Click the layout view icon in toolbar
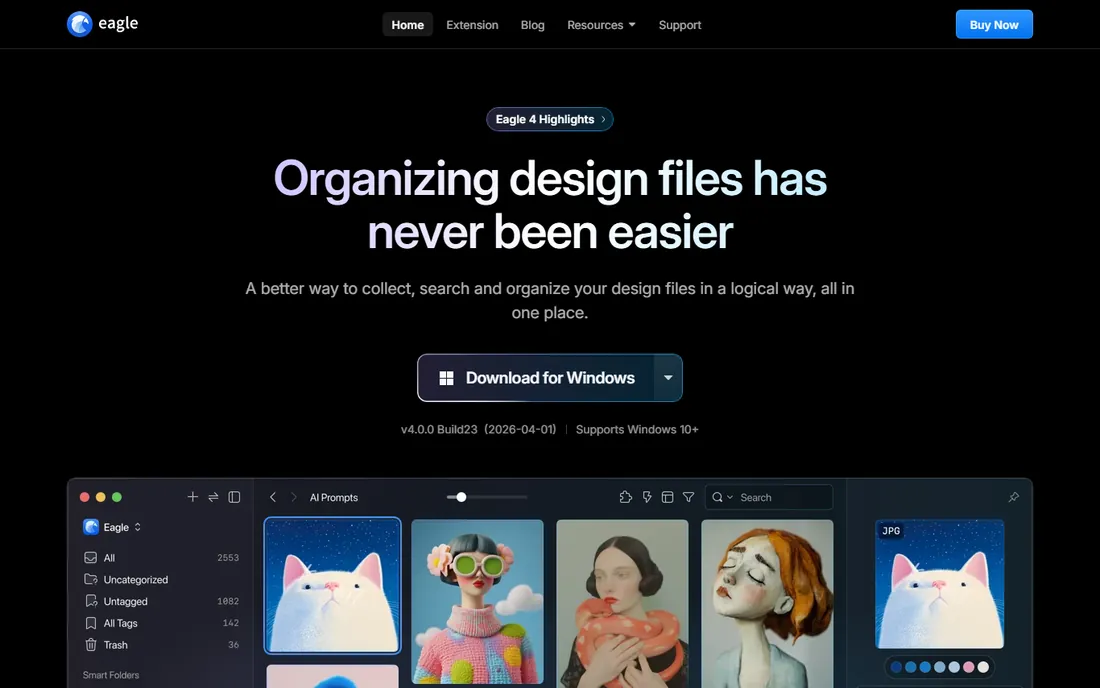Image resolution: width=1100 pixels, height=688 pixels. 668,497
